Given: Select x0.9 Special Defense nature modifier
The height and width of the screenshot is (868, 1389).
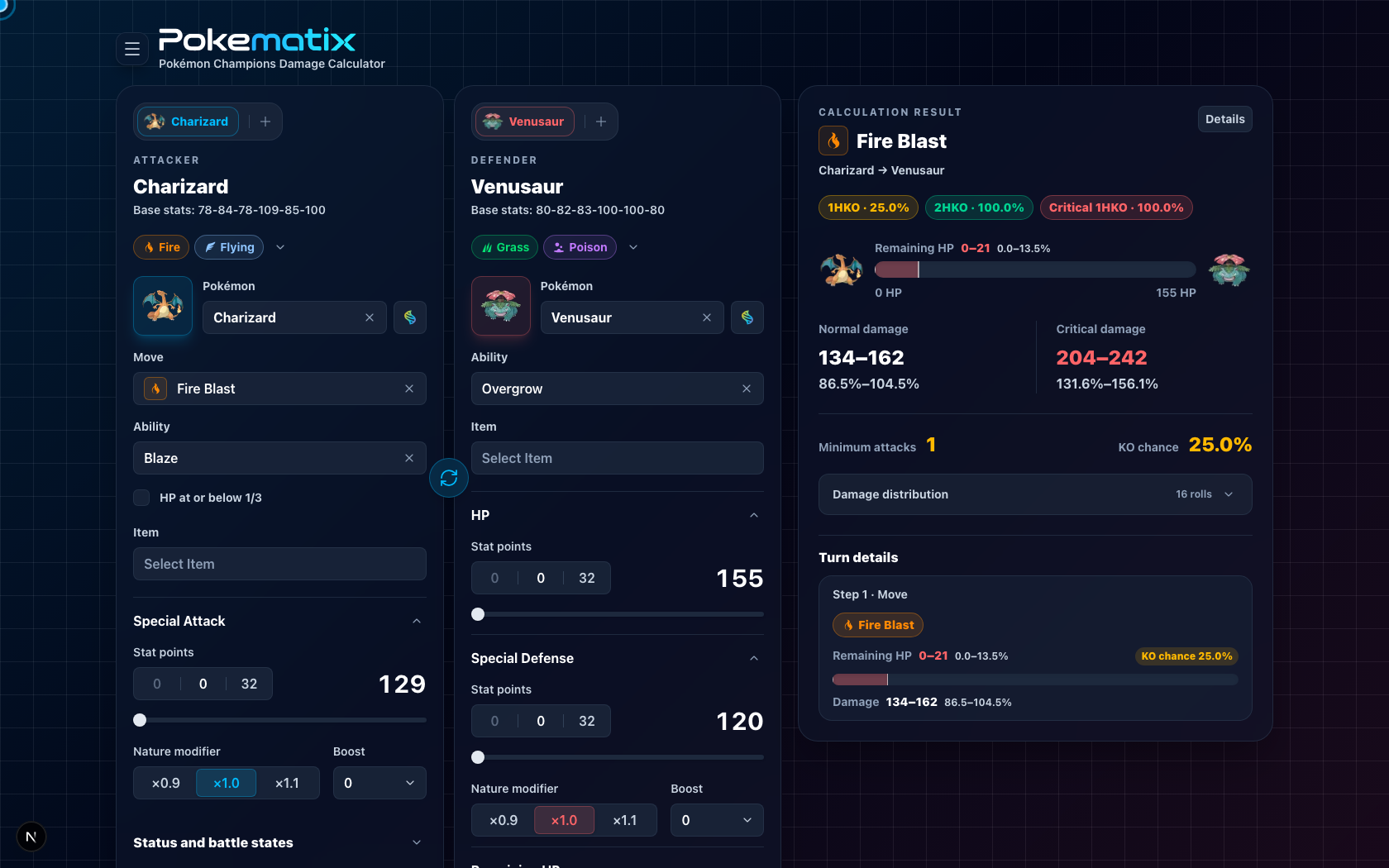Looking at the screenshot, I should pos(504,820).
